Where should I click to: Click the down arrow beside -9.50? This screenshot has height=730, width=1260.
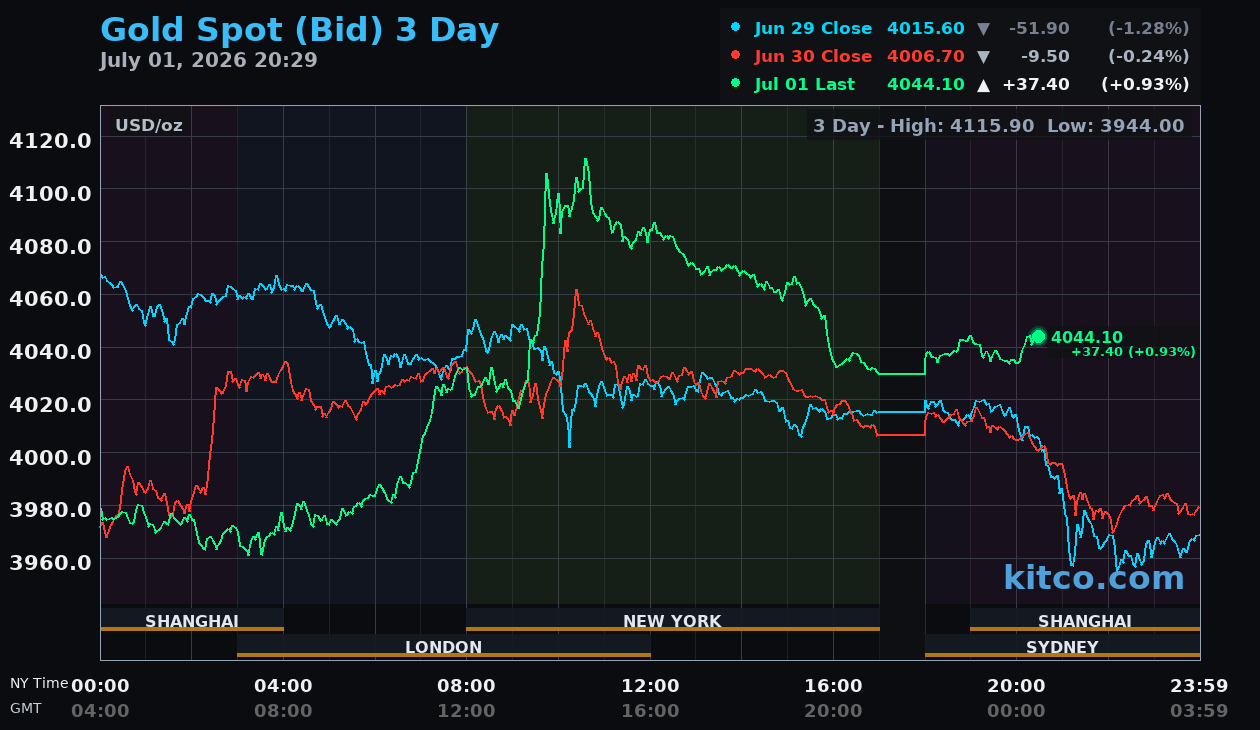(x=983, y=57)
